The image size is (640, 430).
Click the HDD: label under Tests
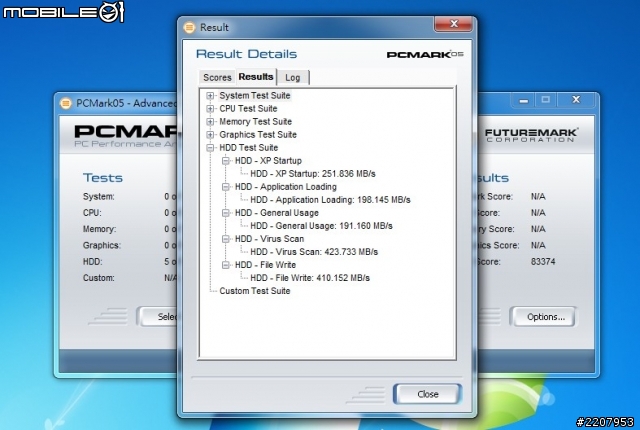[x=93, y=262]
